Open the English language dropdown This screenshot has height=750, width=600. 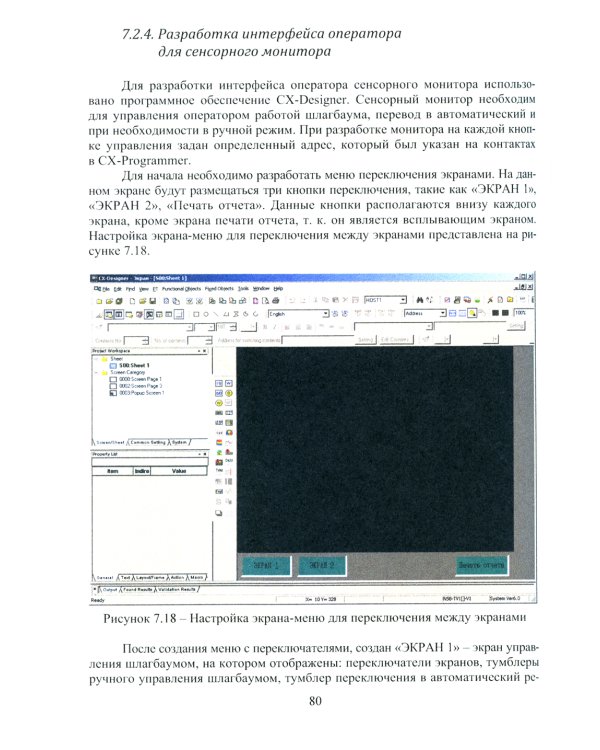point(325,314)
